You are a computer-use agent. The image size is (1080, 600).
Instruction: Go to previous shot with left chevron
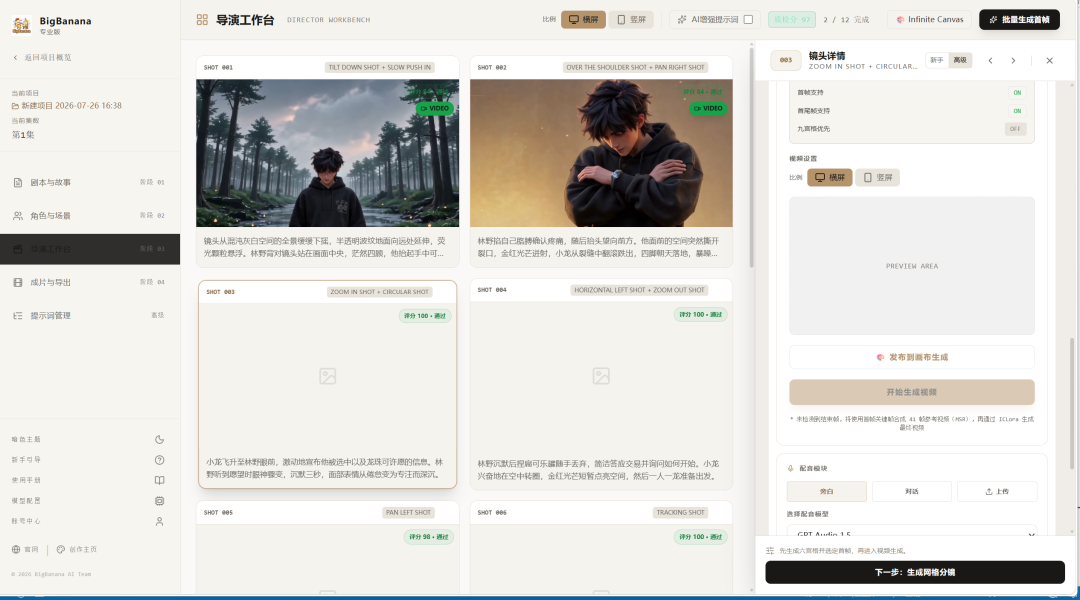[x=990, y=61]
